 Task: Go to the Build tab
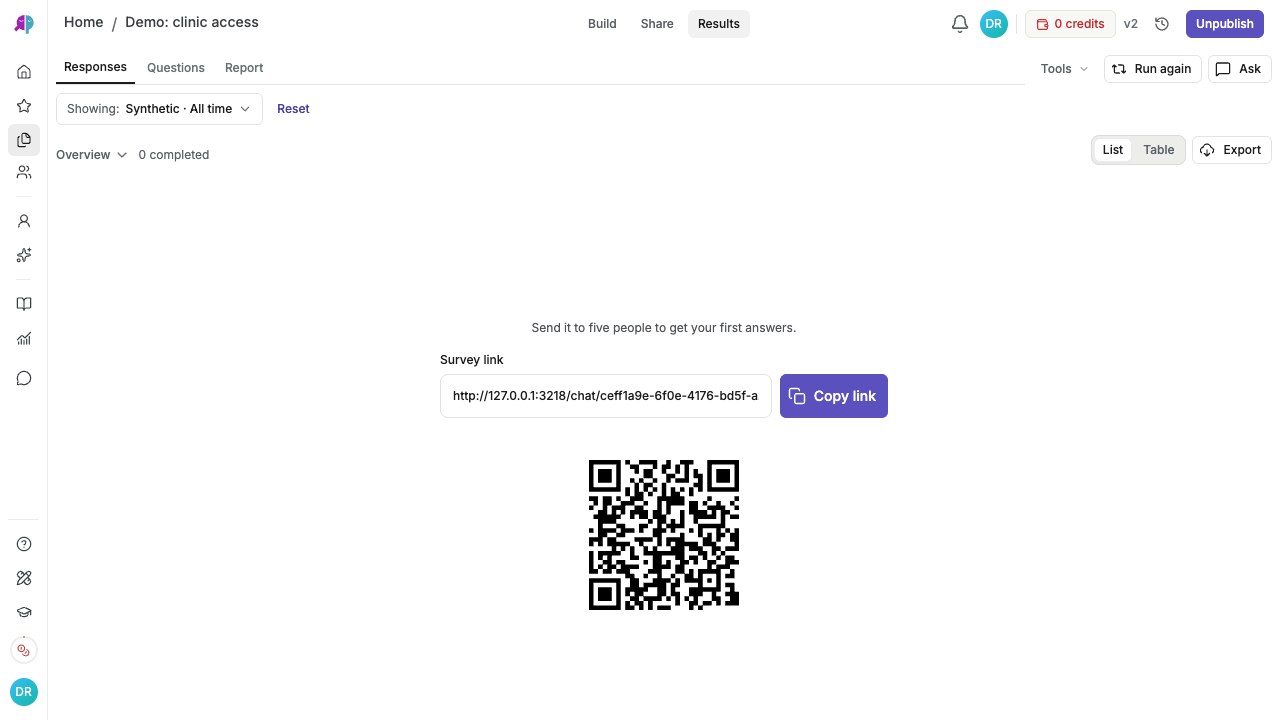[x=602, y=24]
